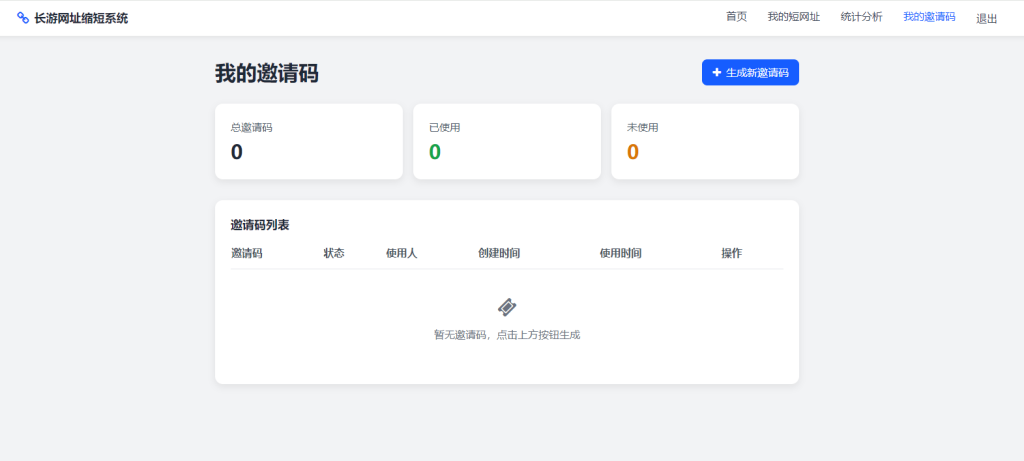
Task: Log out using the 退出 link
Action: click(x=986, y=18)
